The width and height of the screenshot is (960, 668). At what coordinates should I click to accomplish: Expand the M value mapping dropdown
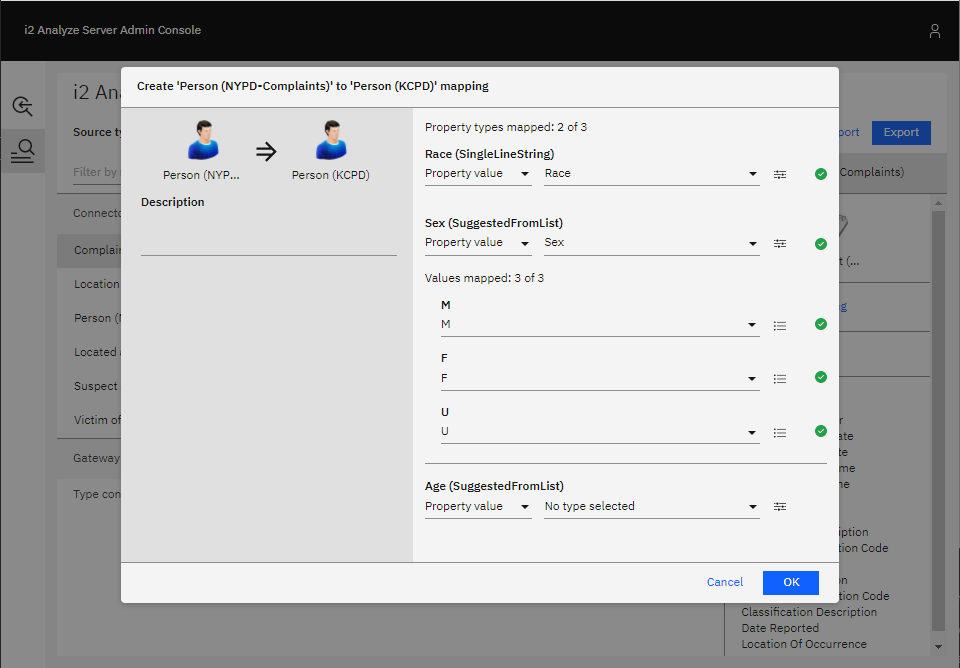pos(599,325)
